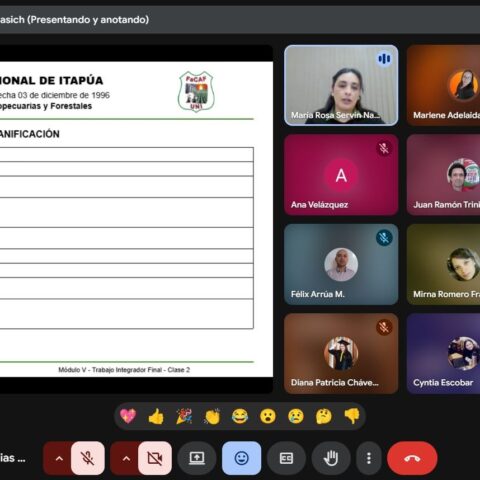480x480 pixels.
Task: Raise your hand
Action: click(331, 458)
